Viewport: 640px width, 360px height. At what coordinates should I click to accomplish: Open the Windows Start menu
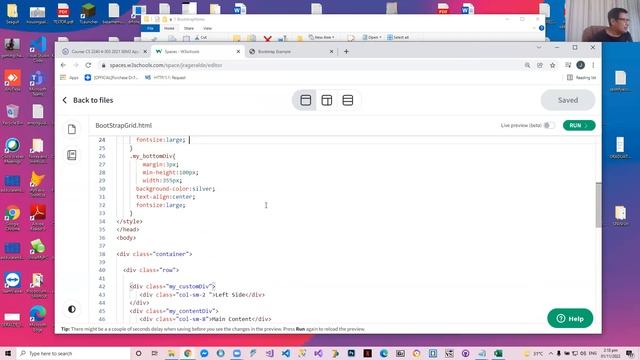point(8,353)
